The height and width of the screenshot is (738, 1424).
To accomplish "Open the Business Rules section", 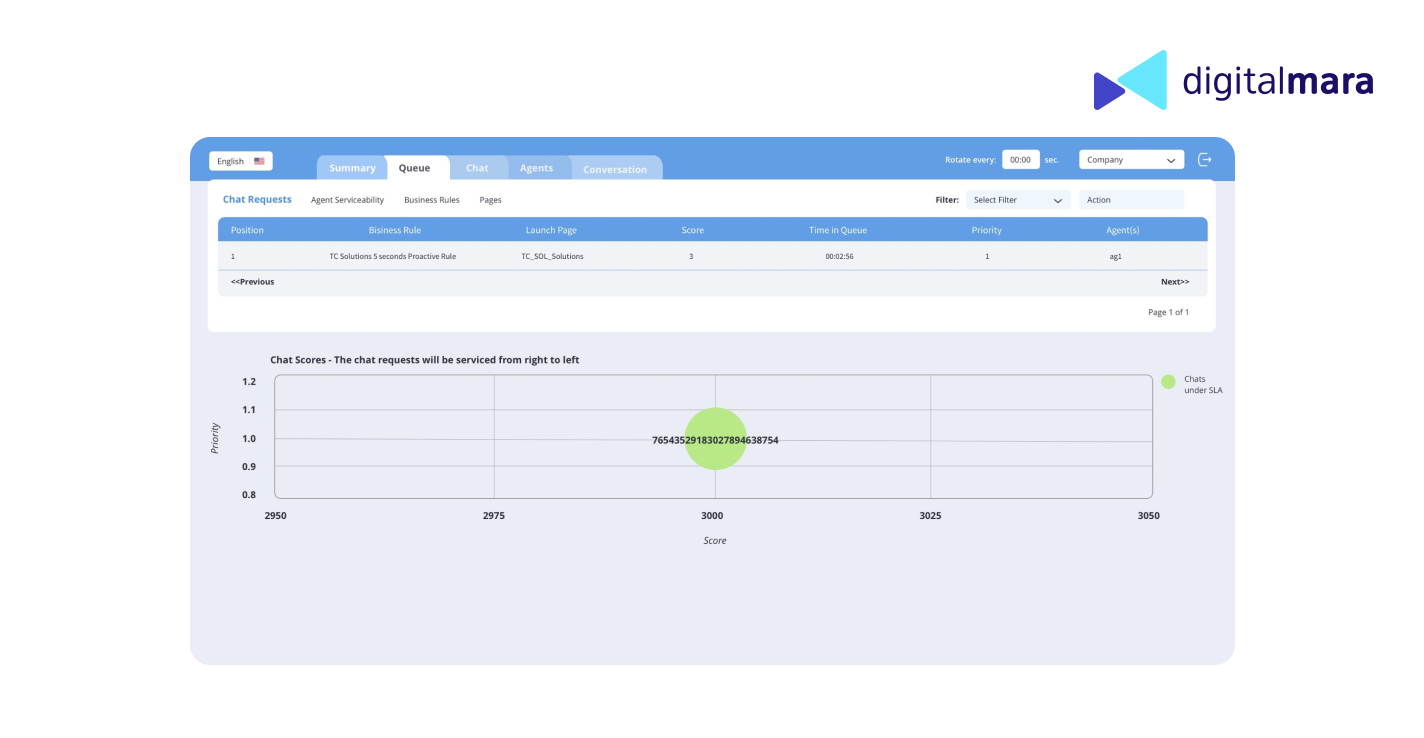I will point(432,200).
